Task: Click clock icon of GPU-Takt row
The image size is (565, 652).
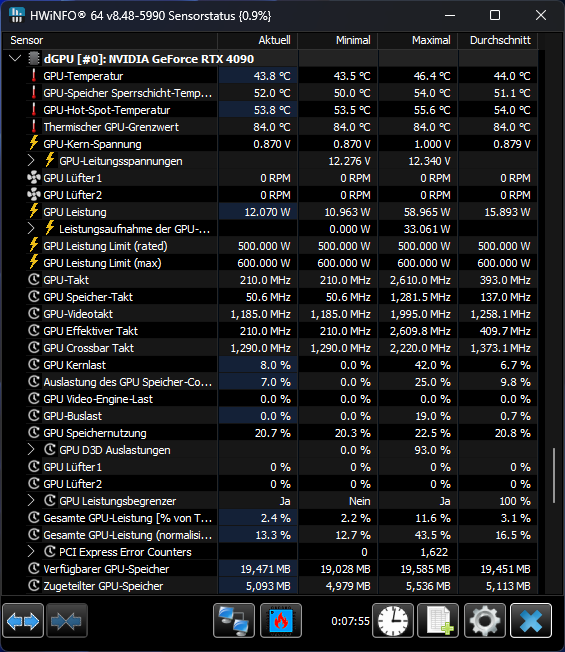Action: click(x=34, y=279)
